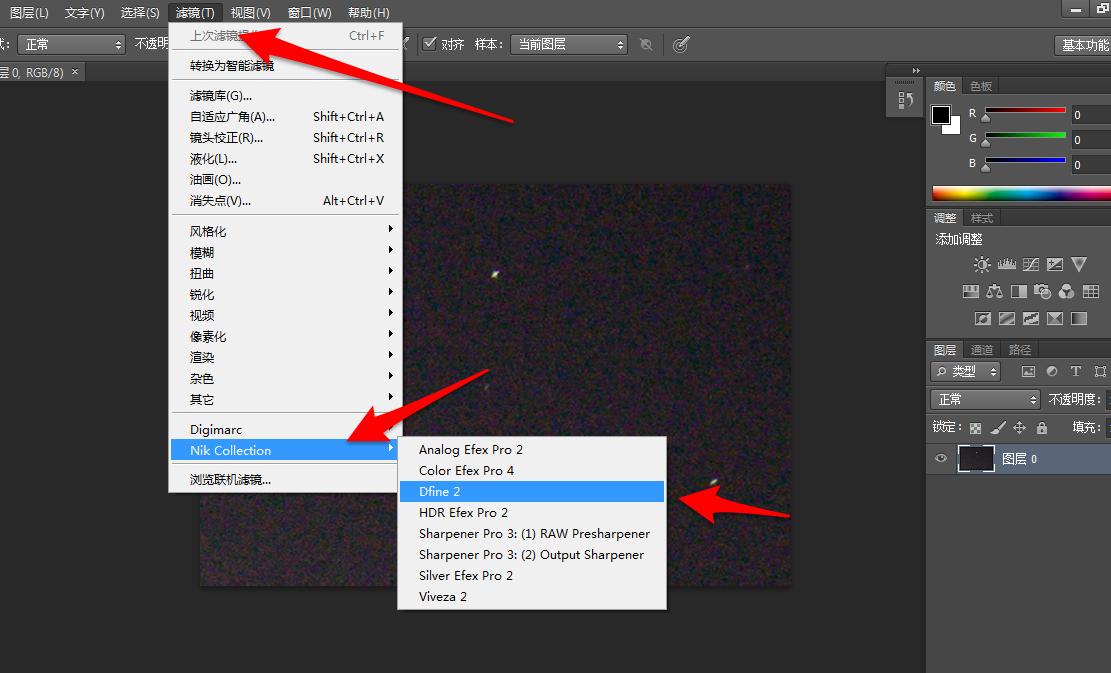Switch to the 路径 tab
The width and height of the screenshot is (1111, 673).
coord(1020,350)
